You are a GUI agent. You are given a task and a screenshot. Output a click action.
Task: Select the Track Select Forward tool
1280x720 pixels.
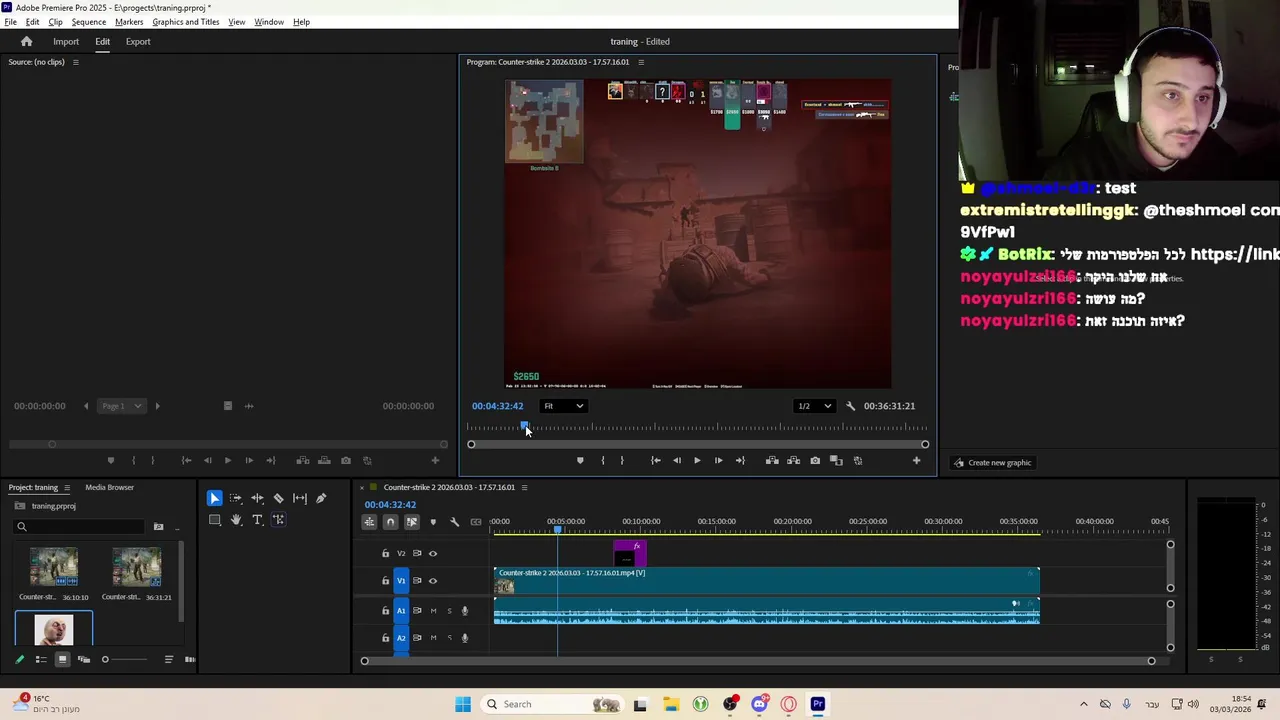point(236,498)
